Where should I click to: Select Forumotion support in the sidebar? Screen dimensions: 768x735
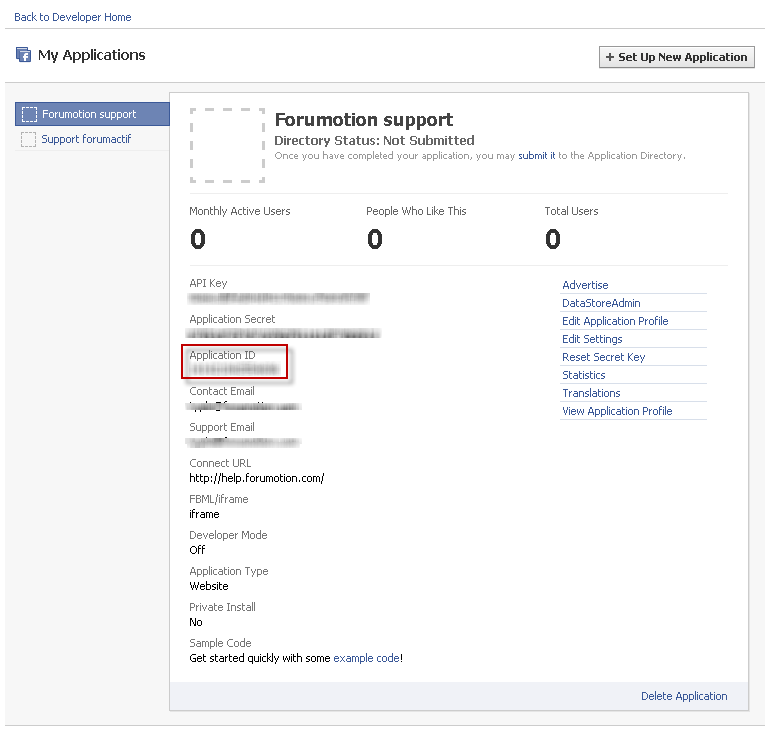92,114
